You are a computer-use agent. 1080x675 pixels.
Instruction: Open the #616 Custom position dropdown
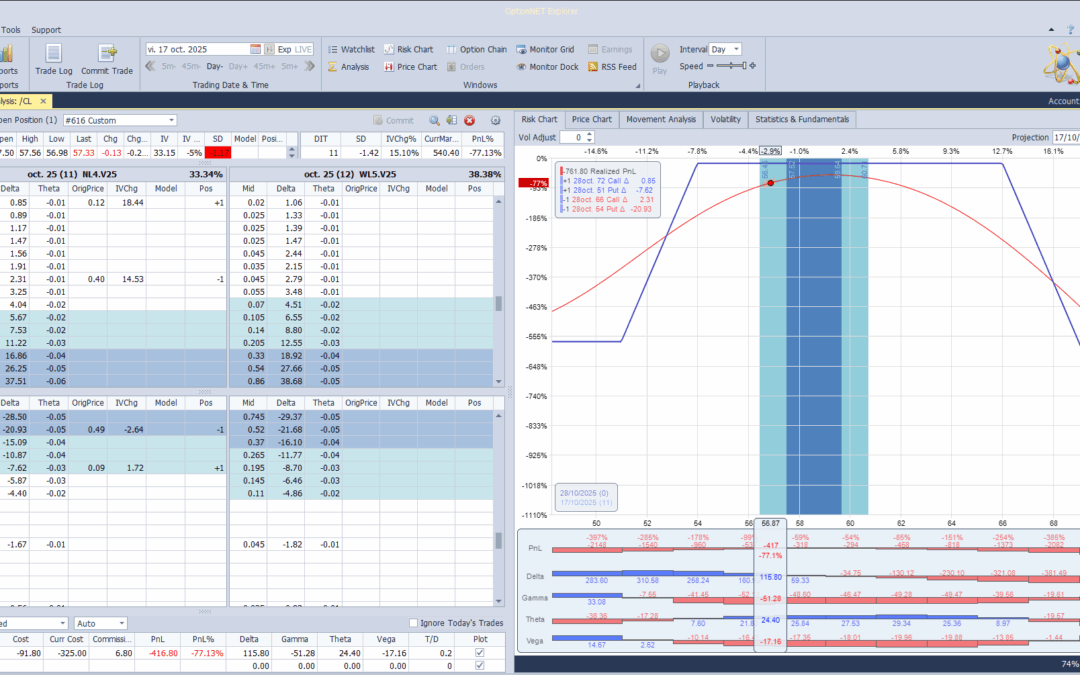pos(172,121)
